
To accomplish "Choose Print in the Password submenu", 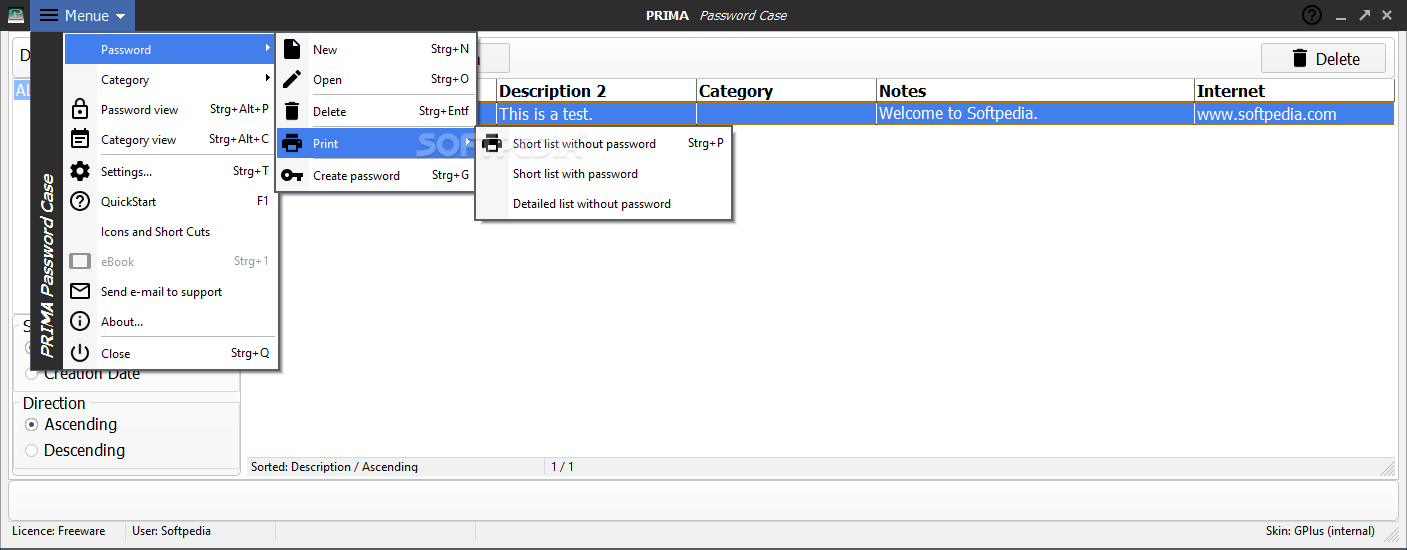I will coord(376,143).
